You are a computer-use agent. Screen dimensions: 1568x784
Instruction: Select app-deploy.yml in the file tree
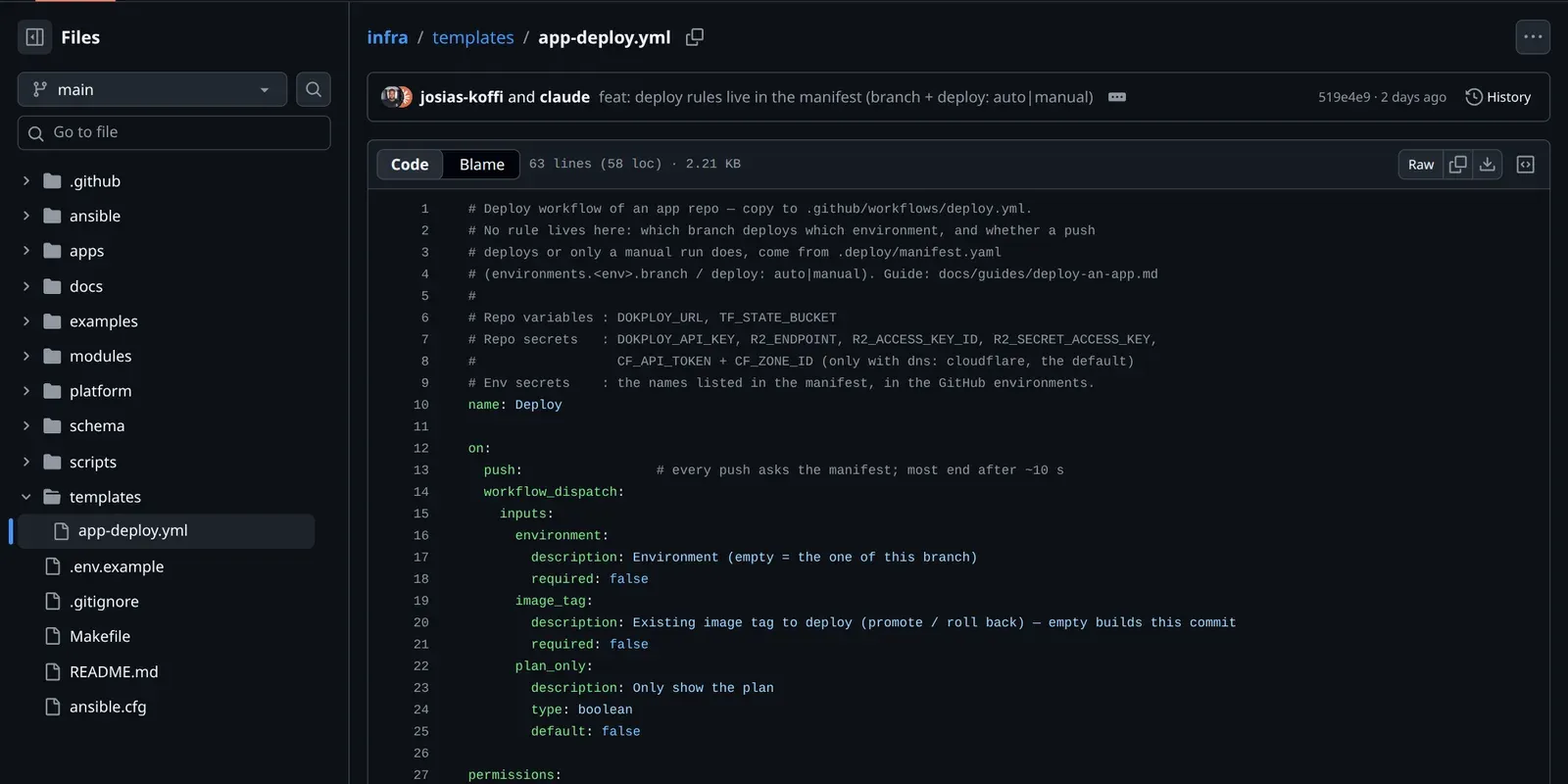(x=167, y=531)
